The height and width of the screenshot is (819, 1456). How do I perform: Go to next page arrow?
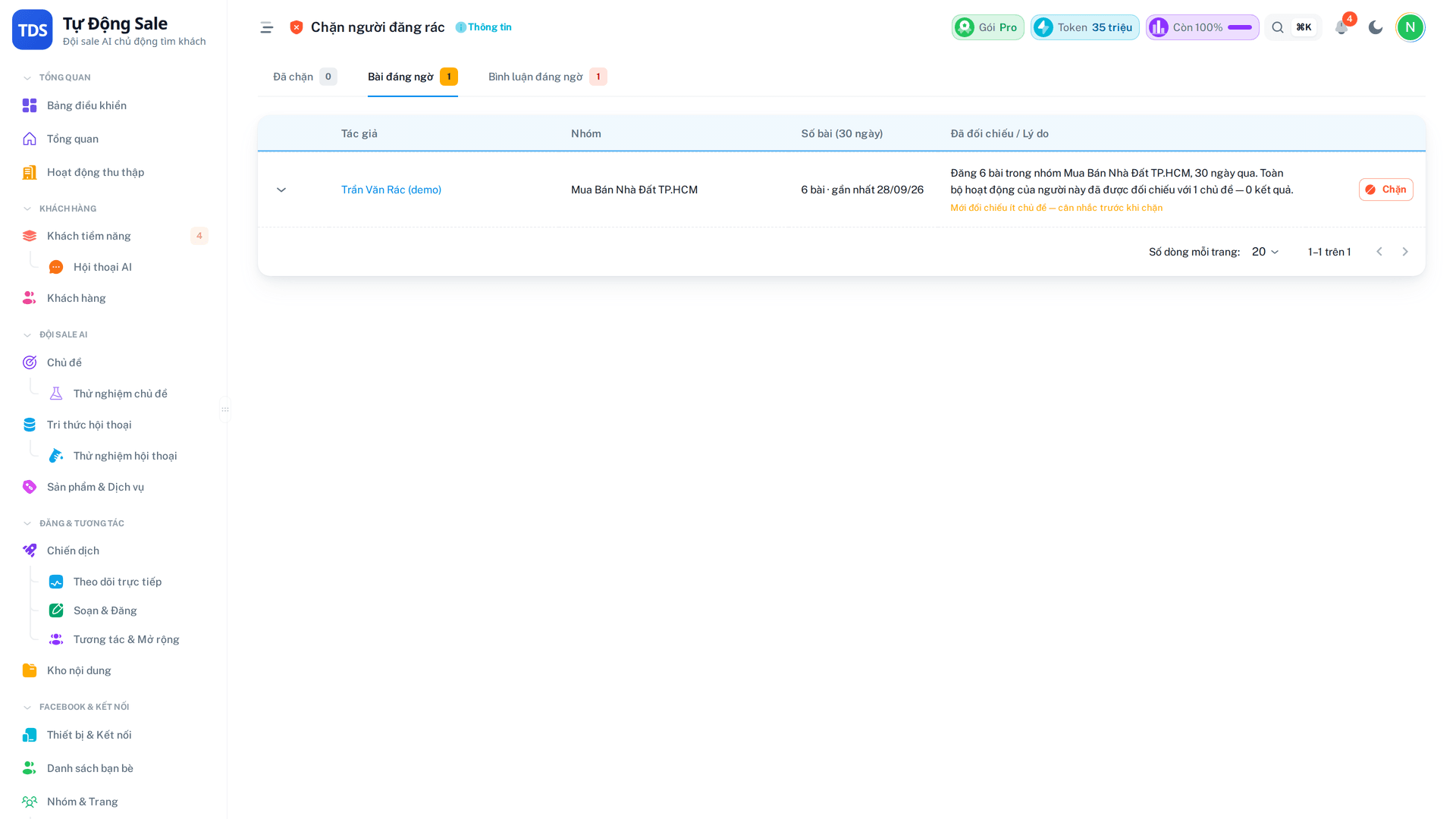1405,252
